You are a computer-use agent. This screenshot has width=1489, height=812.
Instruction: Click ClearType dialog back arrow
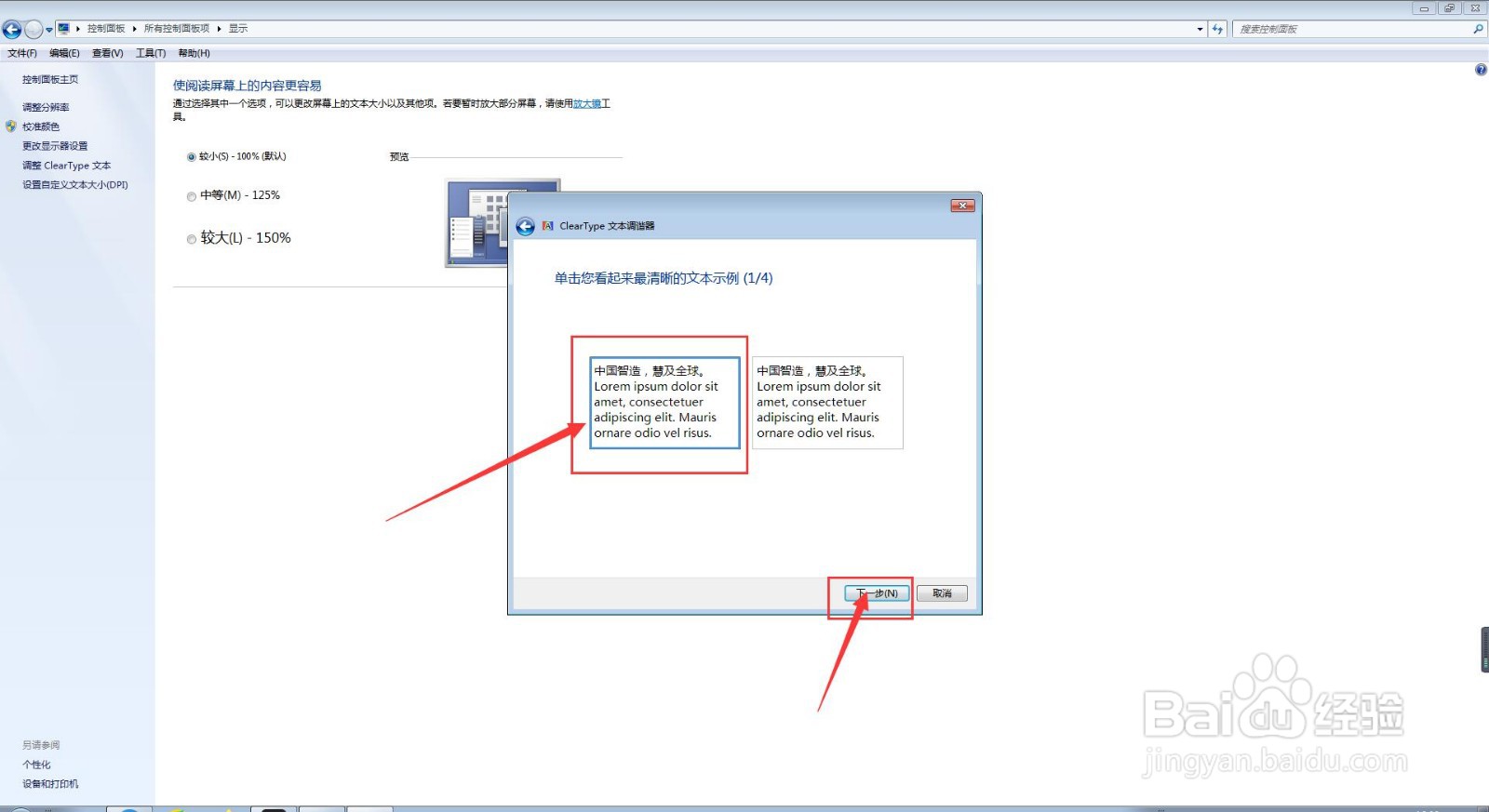pyautogui.click(x=525, y=227)
